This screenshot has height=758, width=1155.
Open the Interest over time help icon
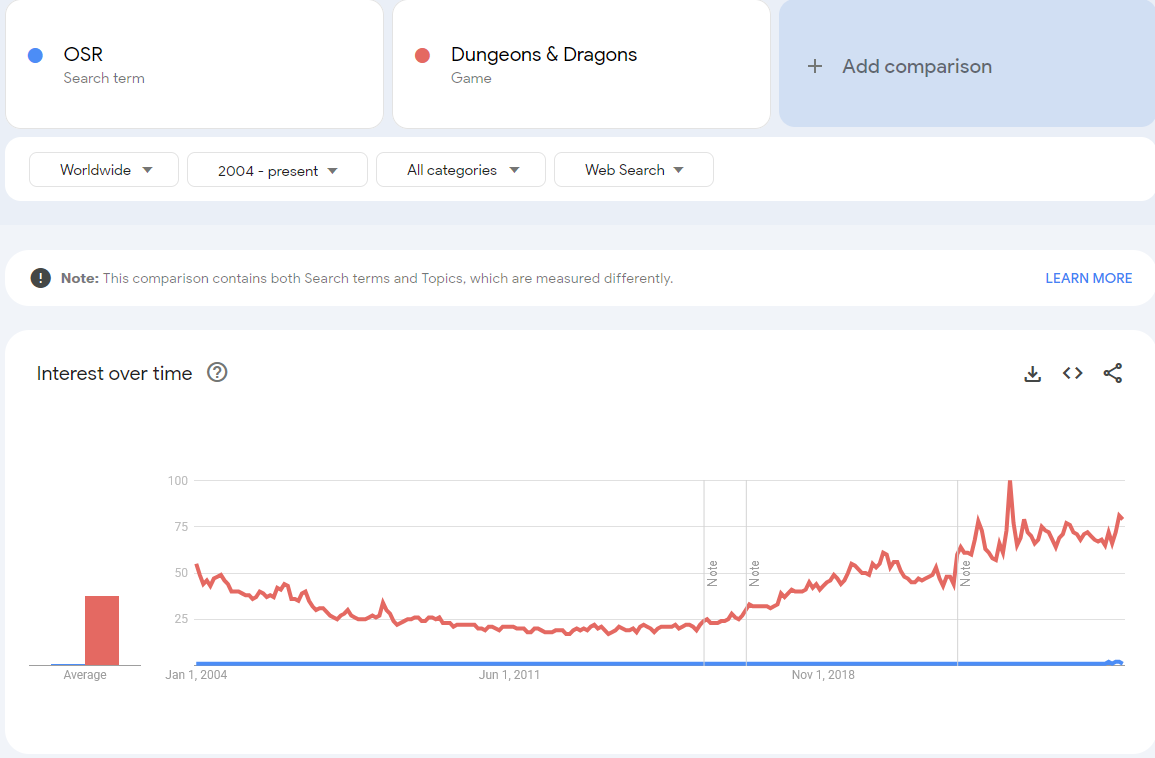[x=217, y=373]
